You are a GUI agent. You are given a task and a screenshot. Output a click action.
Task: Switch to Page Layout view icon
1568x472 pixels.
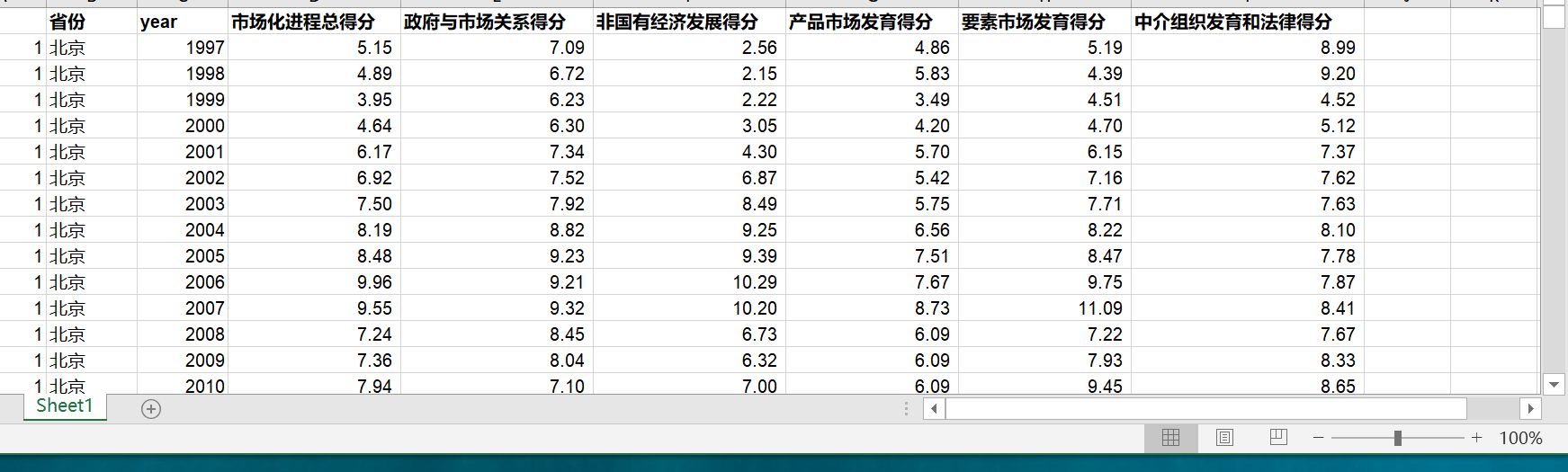point(1224,438)
